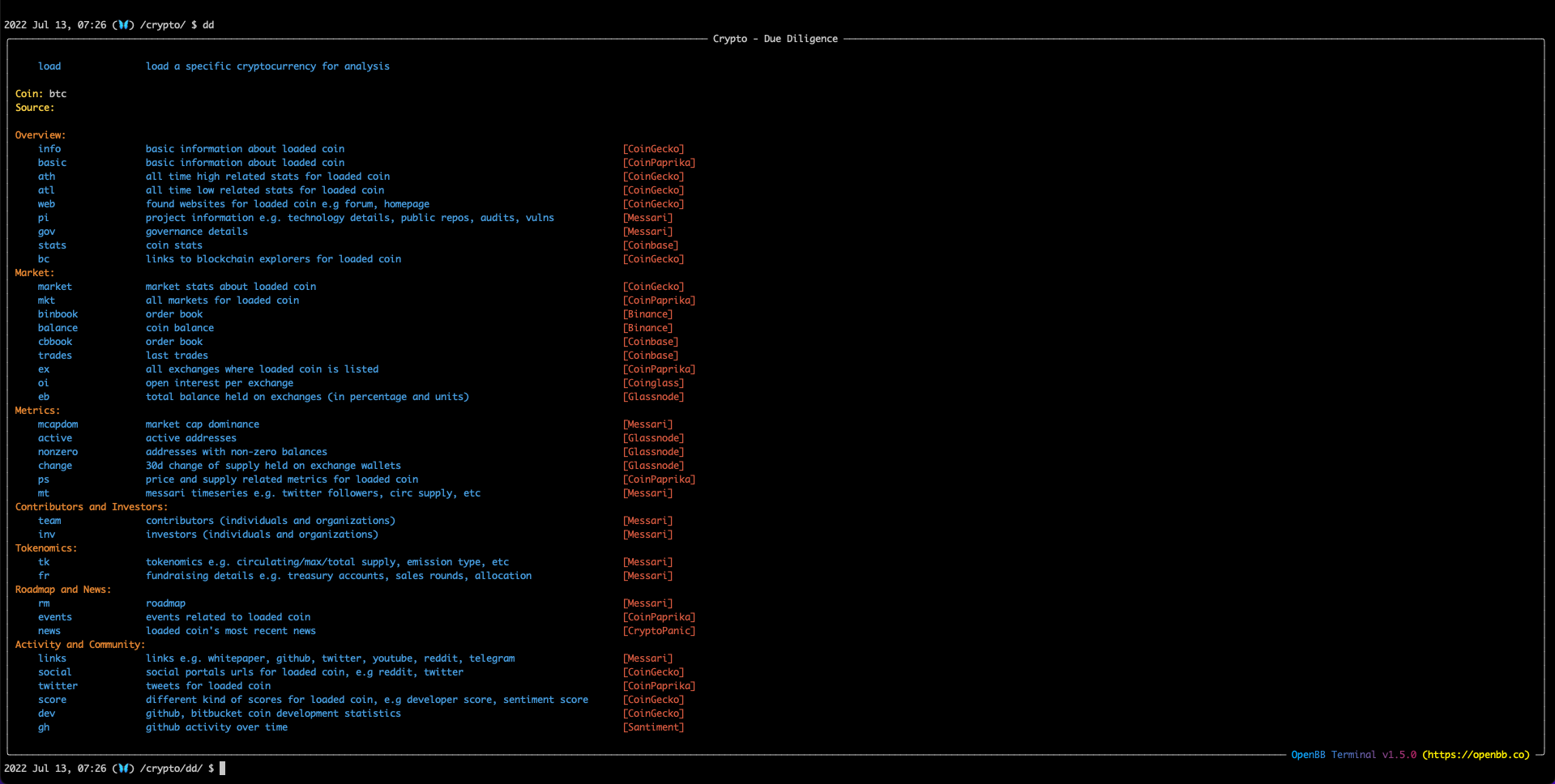The width and height of the screenshot is (1555, 784).
Task: Click the 'web' command name
Action: pos(47,204)
